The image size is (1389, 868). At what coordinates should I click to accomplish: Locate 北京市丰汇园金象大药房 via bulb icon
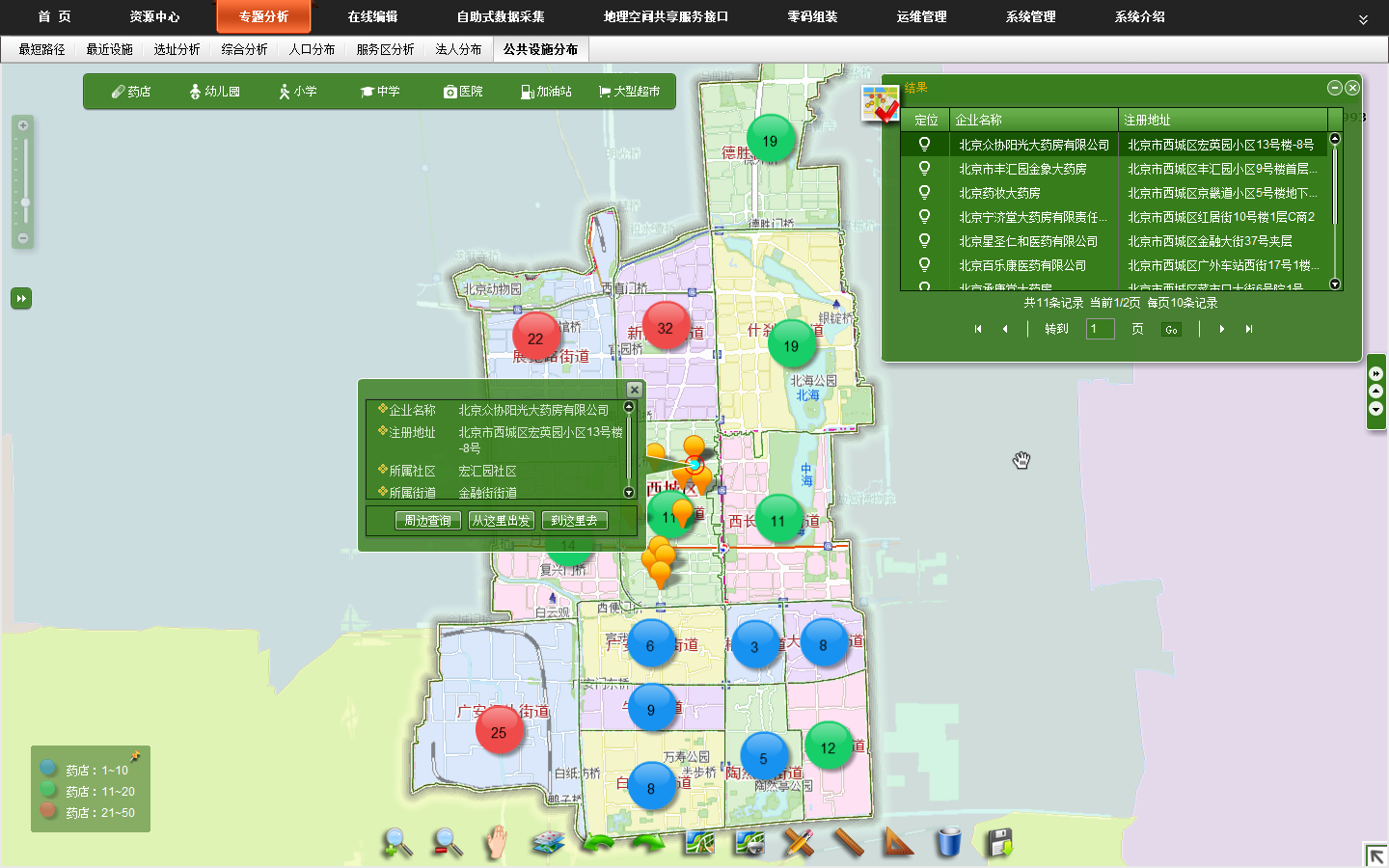click(x=924, y=168)
